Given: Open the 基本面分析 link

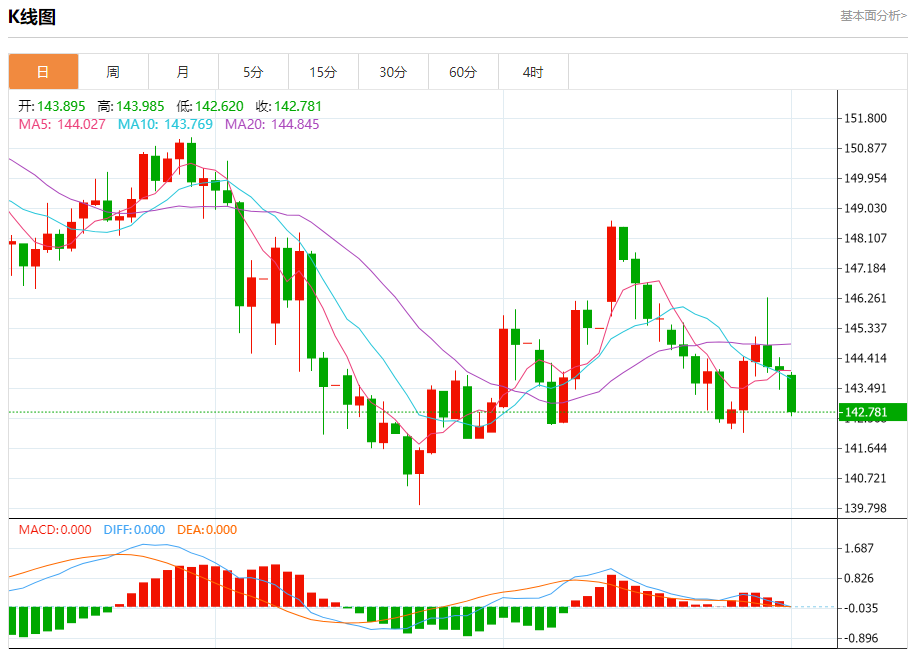Looking at the screenshot, I should (873, 16).
